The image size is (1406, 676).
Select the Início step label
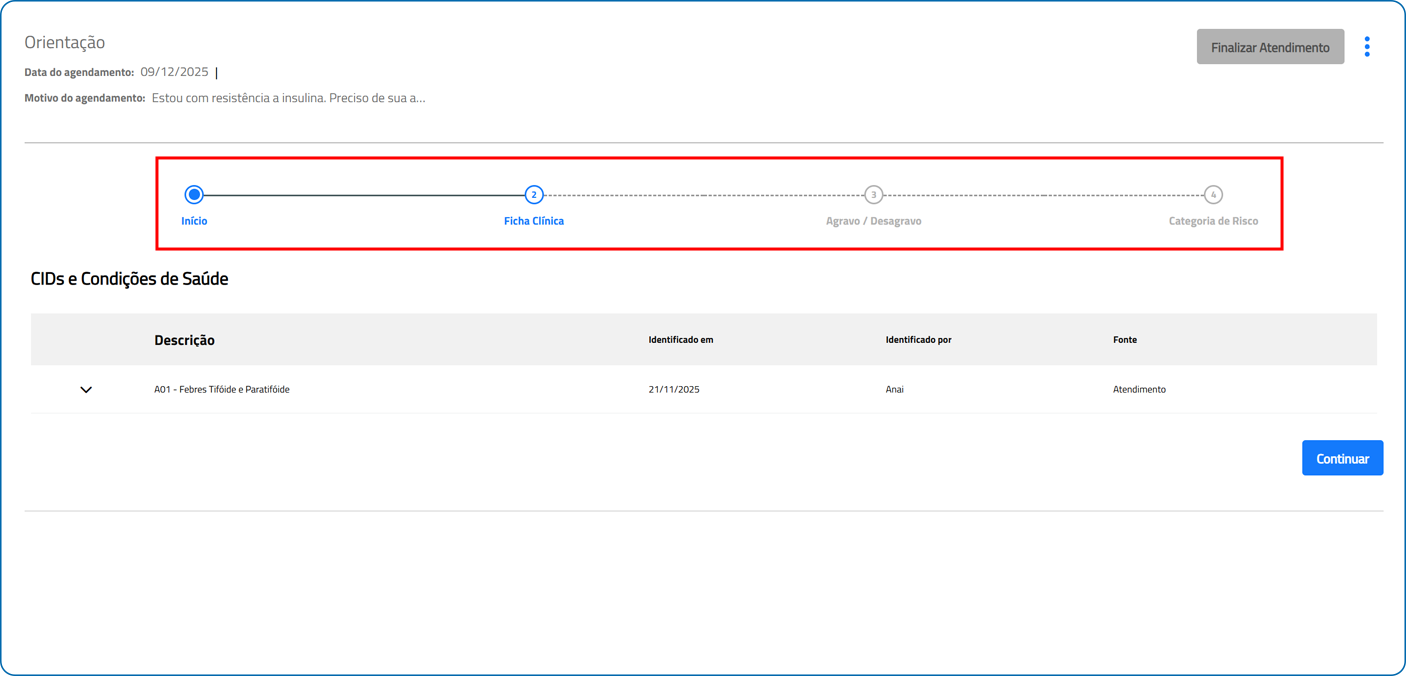[194, 221]
